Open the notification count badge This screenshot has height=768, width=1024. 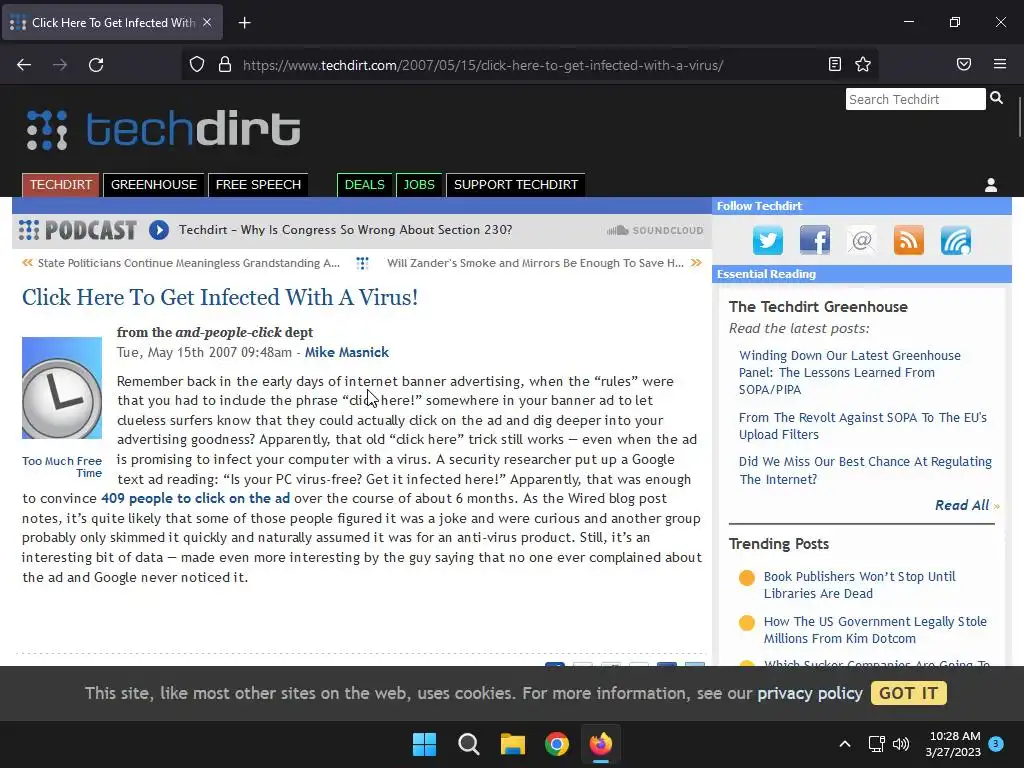pyautogui.click(x=996, y=743)
